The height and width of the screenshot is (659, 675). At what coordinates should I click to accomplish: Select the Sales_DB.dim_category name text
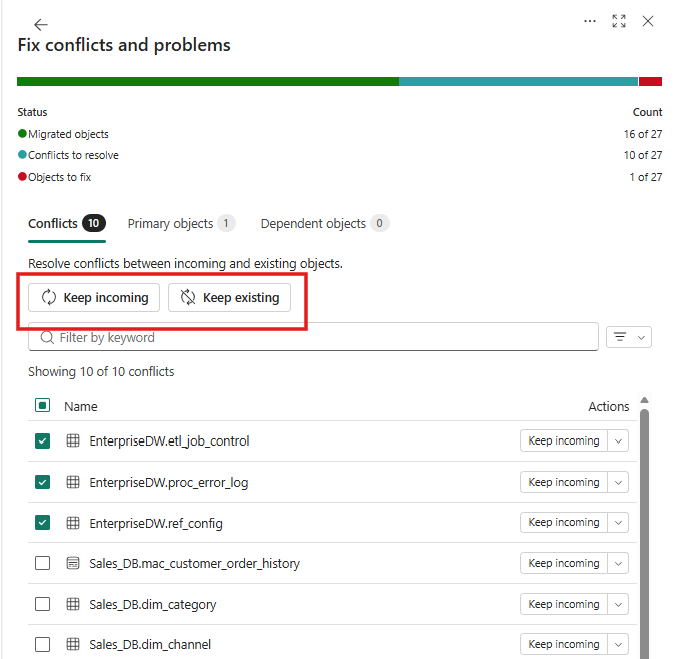(x=152, y=605)
